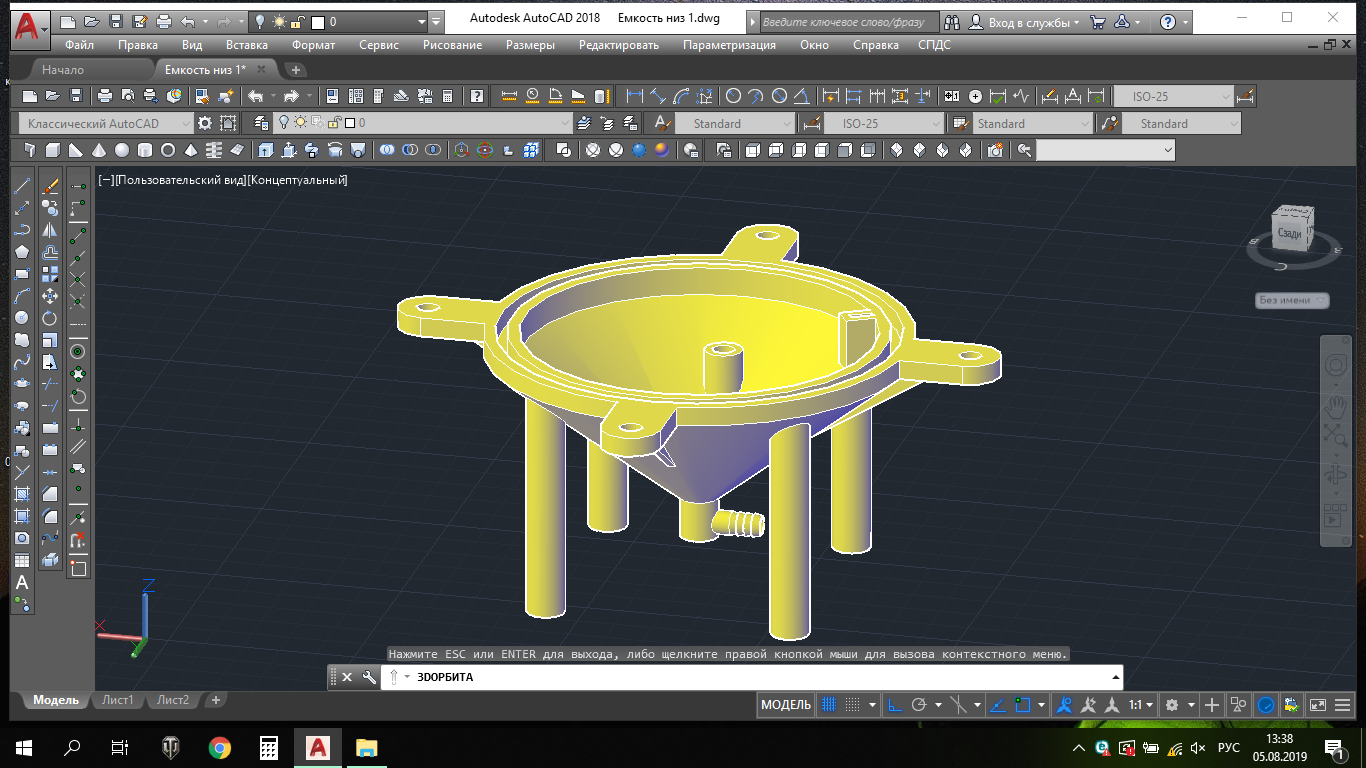Viewport: 1366px width, 768px height.
Task: Open the Рисование menu
Action: (452, 45)
